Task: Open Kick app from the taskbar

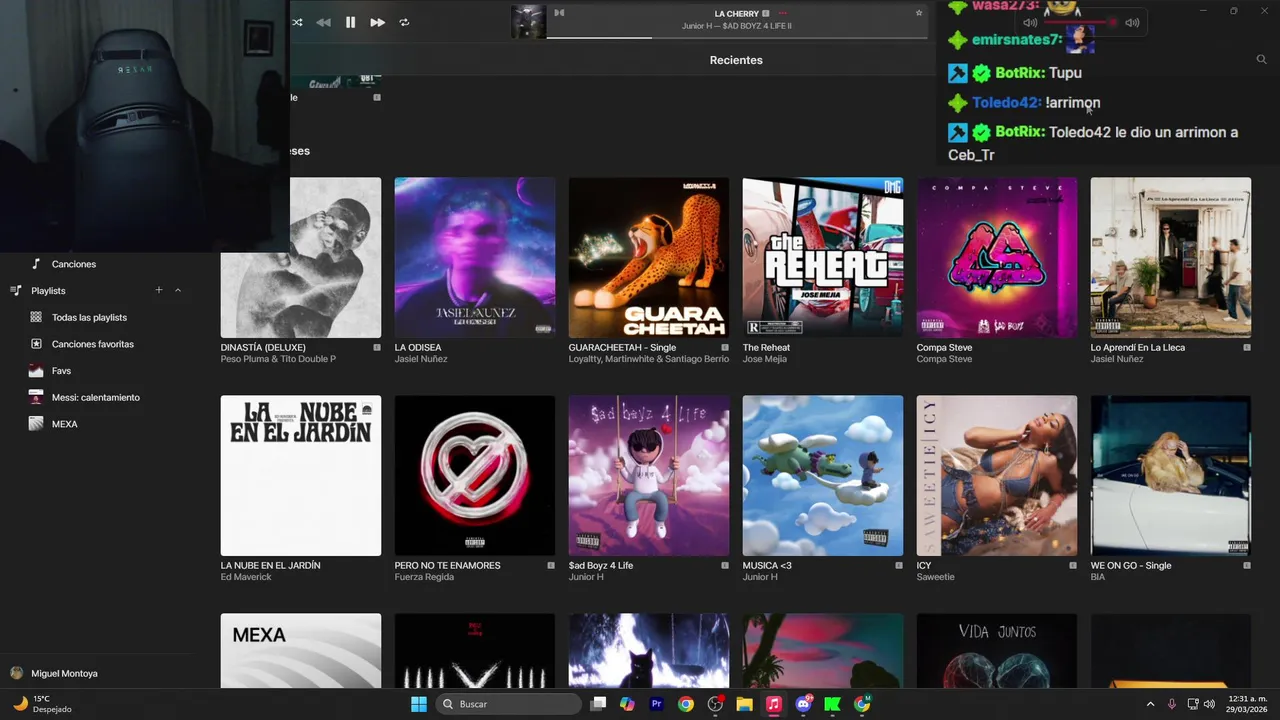Action: pos(832,704)
